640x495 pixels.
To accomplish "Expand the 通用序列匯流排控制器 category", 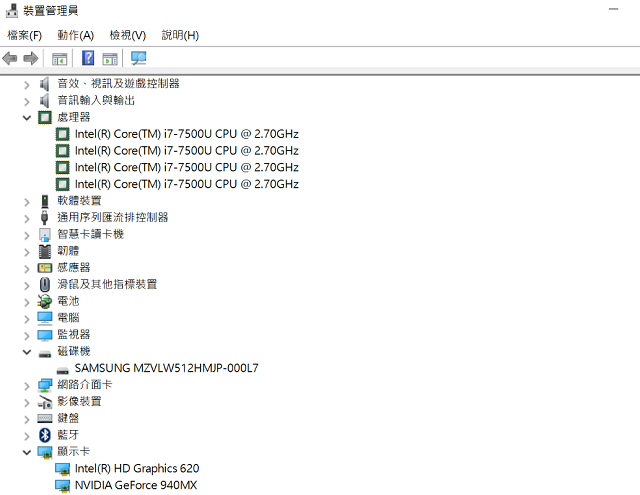I will [x=27, y=219].
